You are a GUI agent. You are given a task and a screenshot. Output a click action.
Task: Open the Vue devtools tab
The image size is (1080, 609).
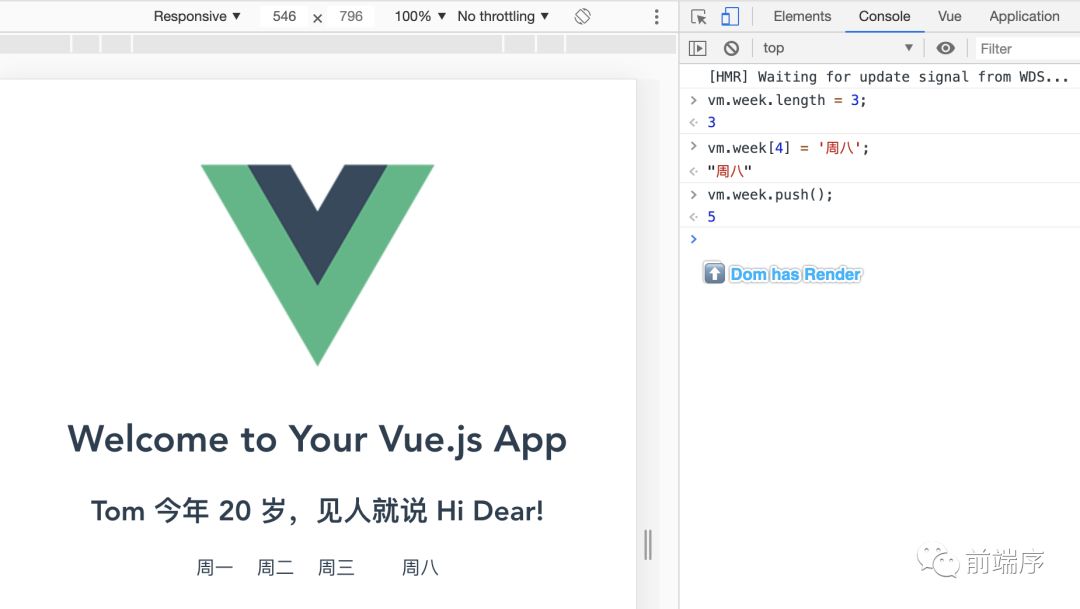(x=948, y=16)
